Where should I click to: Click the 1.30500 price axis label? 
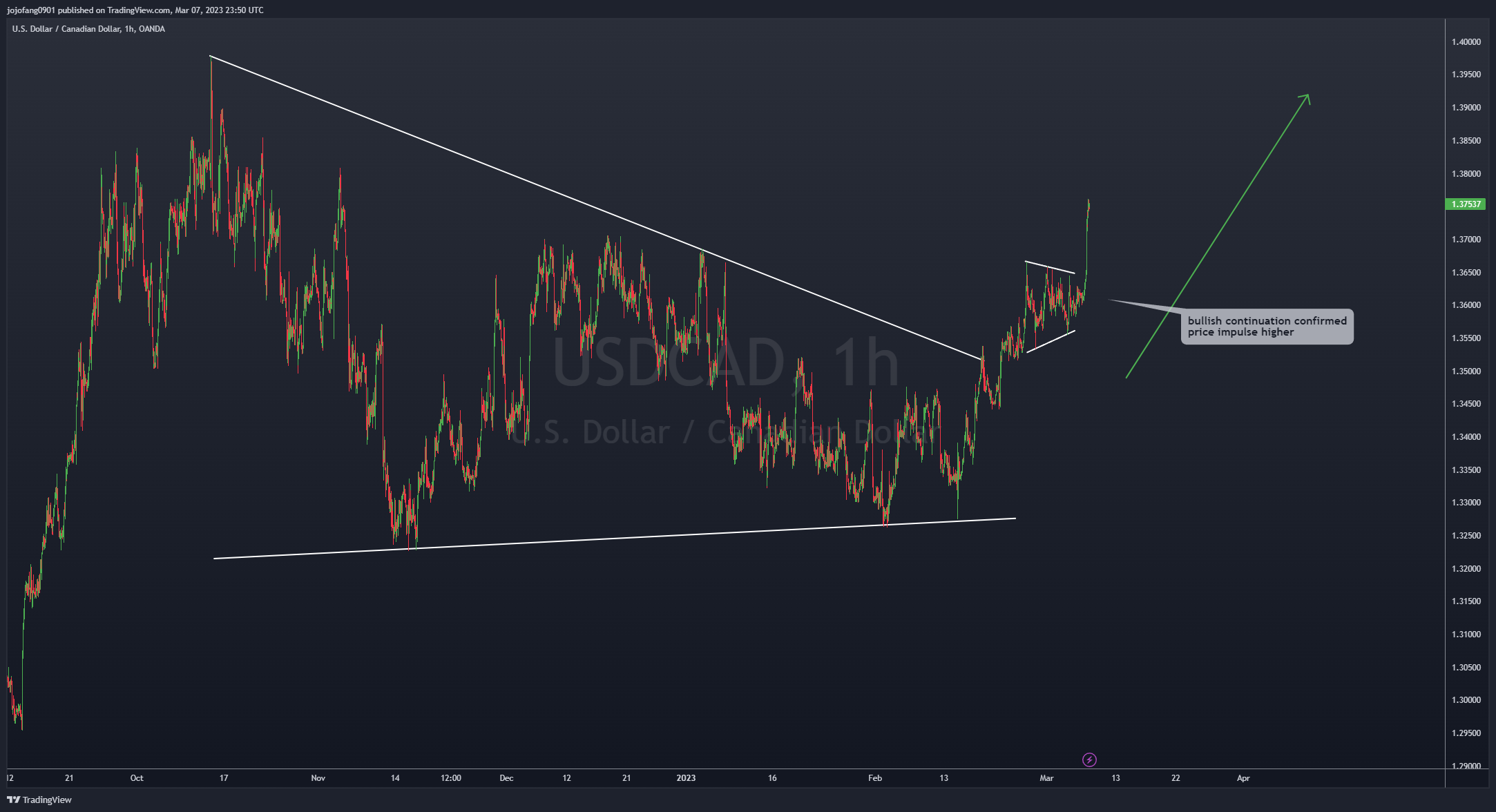(x=1466, y=668)
